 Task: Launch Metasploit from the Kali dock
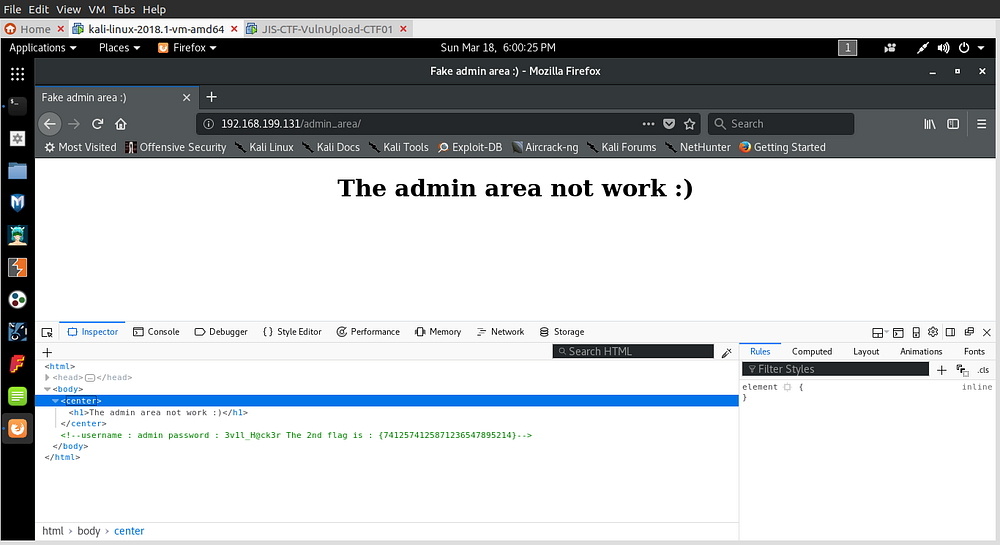tap(17, 203)
